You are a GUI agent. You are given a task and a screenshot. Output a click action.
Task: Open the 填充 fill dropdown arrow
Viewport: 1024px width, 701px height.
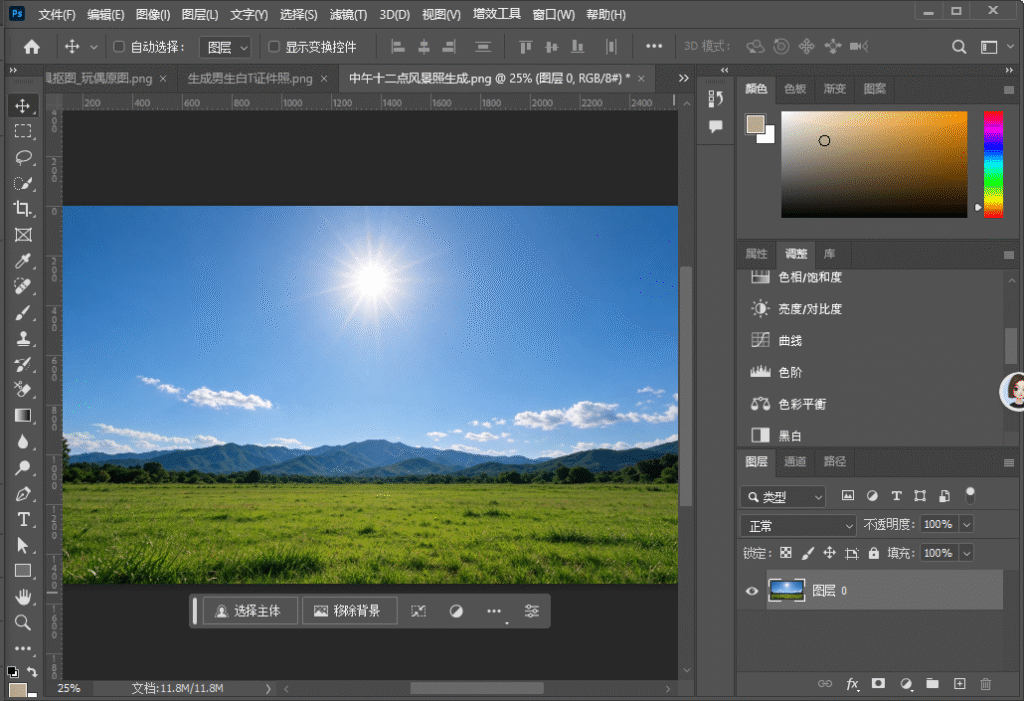(967, 553)
